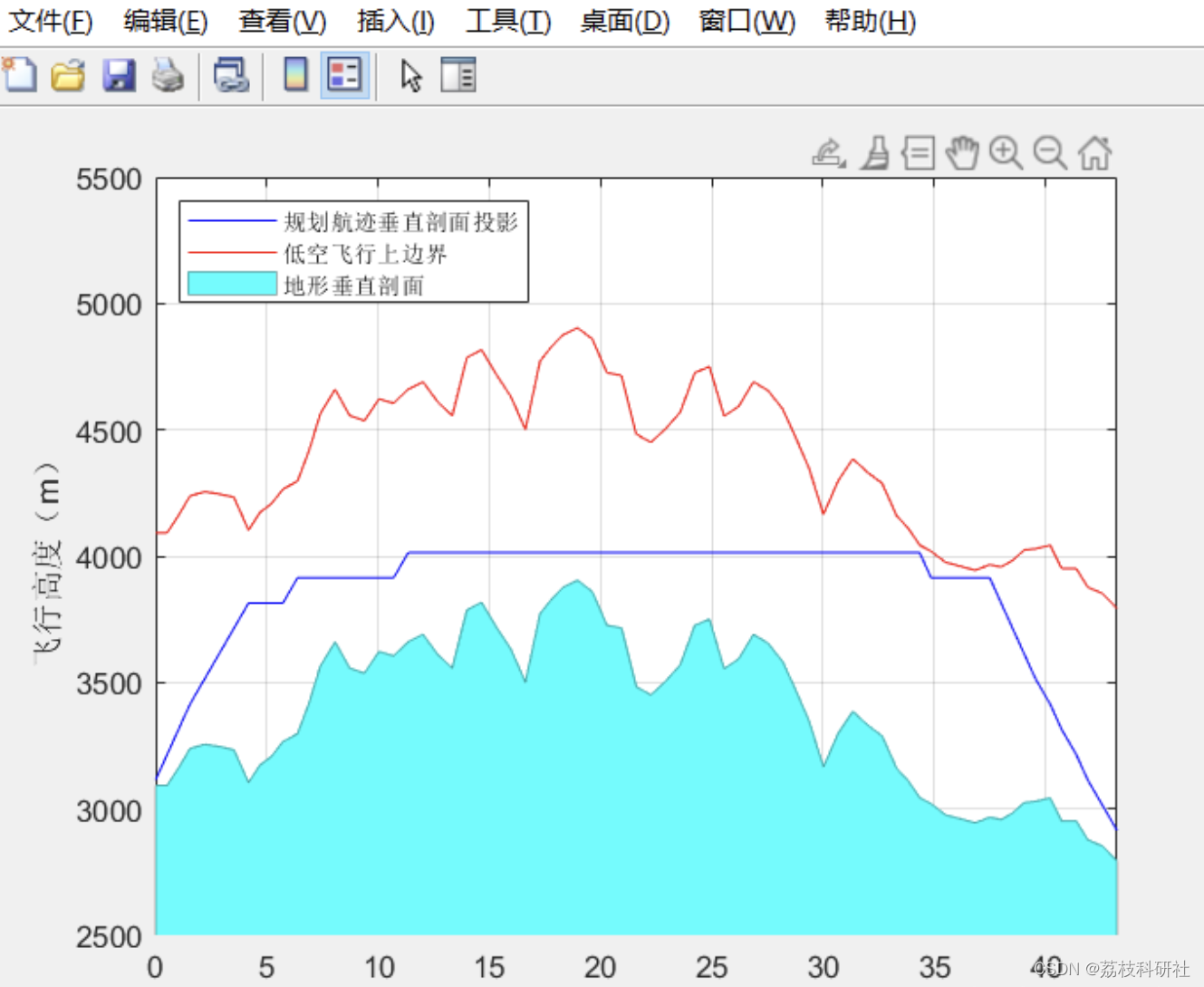Click the New Figure icon
The image size is (1204, 987).
pyautogui.click(x=20, y=75)
